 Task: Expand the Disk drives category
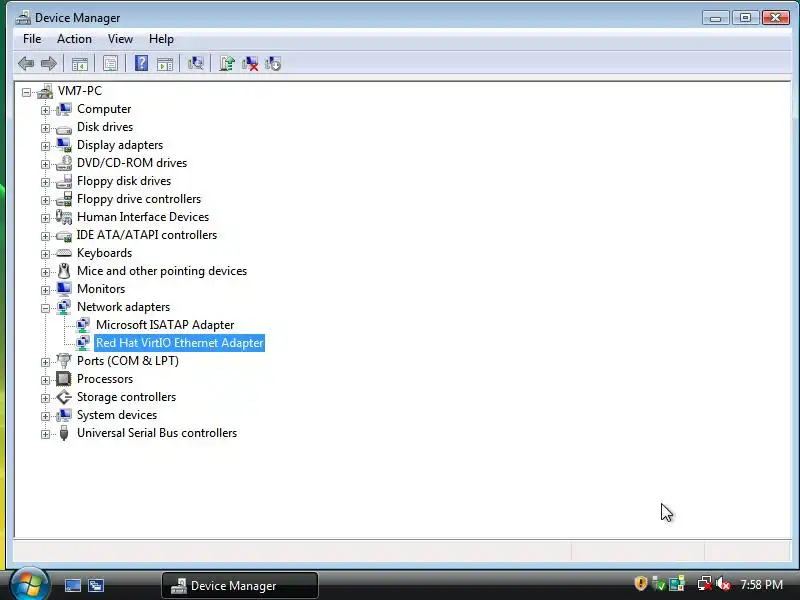point(45,128)
